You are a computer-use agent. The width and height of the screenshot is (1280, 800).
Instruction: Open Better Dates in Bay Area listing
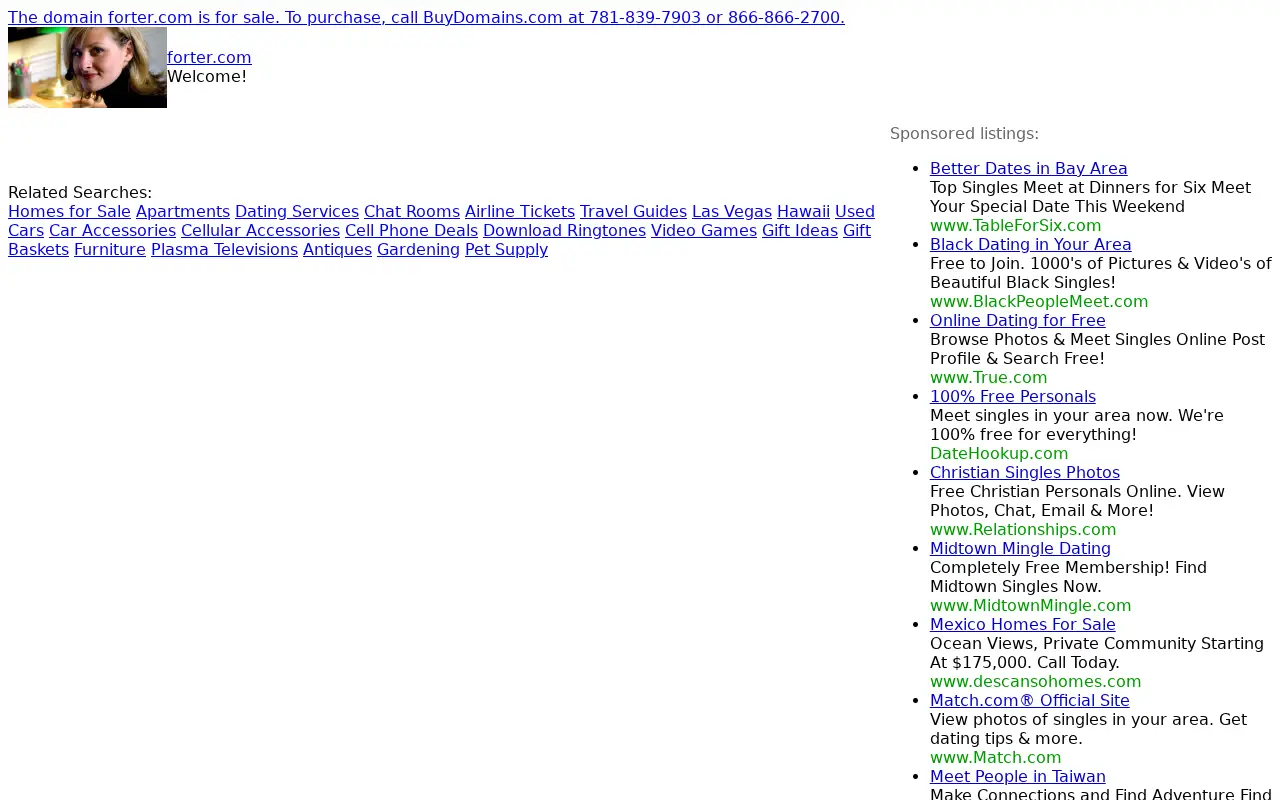pos(1028,168)
